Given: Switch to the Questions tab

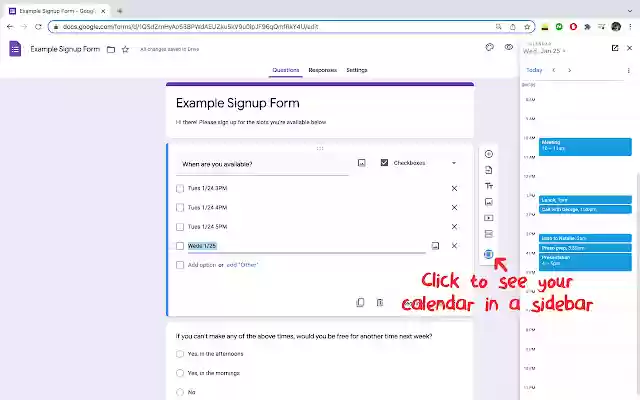Looking at the screenshot, I should click(x=286, y=70).
